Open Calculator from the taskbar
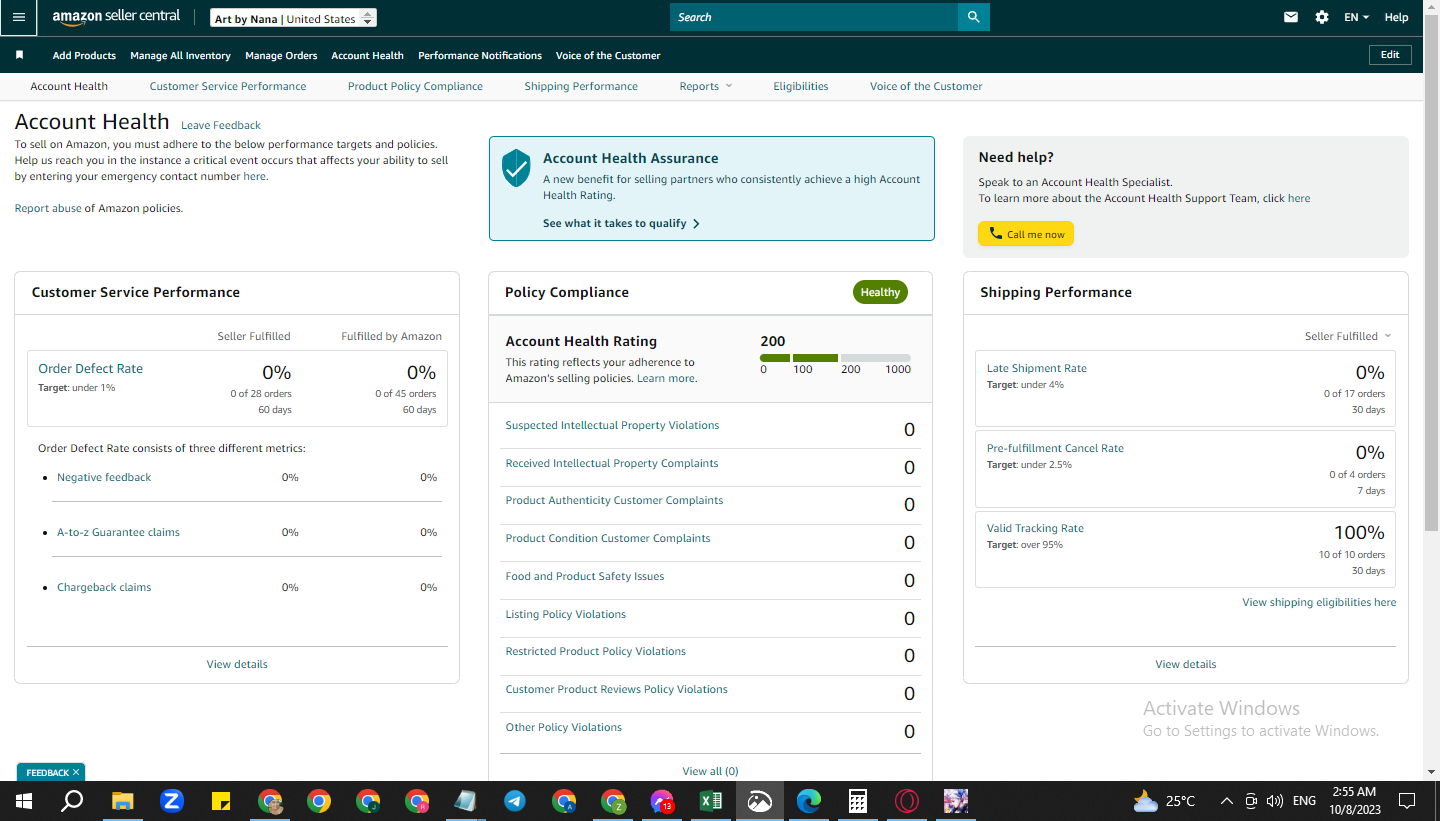Viewport: 1440px width, 821px height. pos(857,801)
